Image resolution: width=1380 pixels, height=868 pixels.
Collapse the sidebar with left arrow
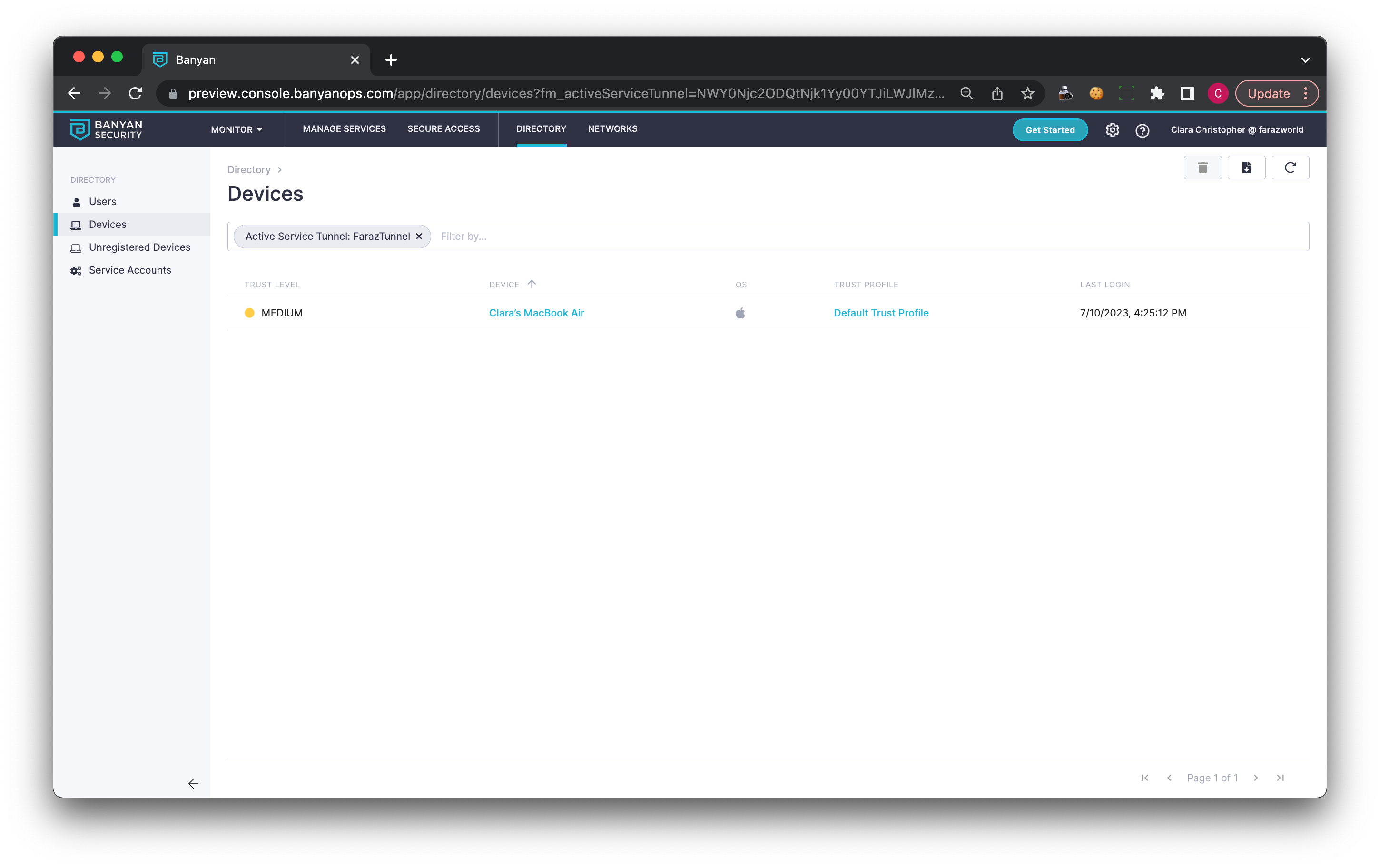pos(193,783)
